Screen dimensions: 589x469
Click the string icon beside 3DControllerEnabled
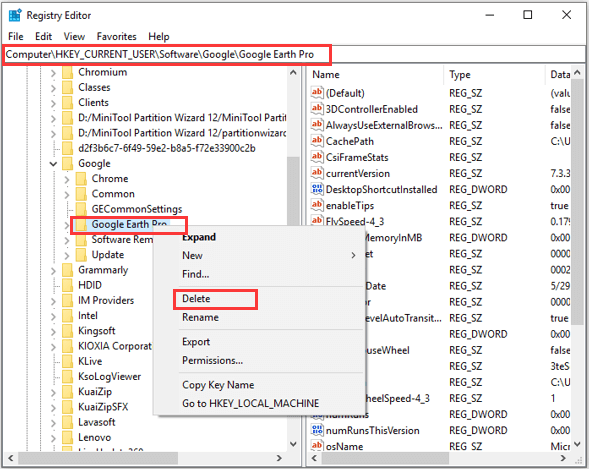point(317,109)
